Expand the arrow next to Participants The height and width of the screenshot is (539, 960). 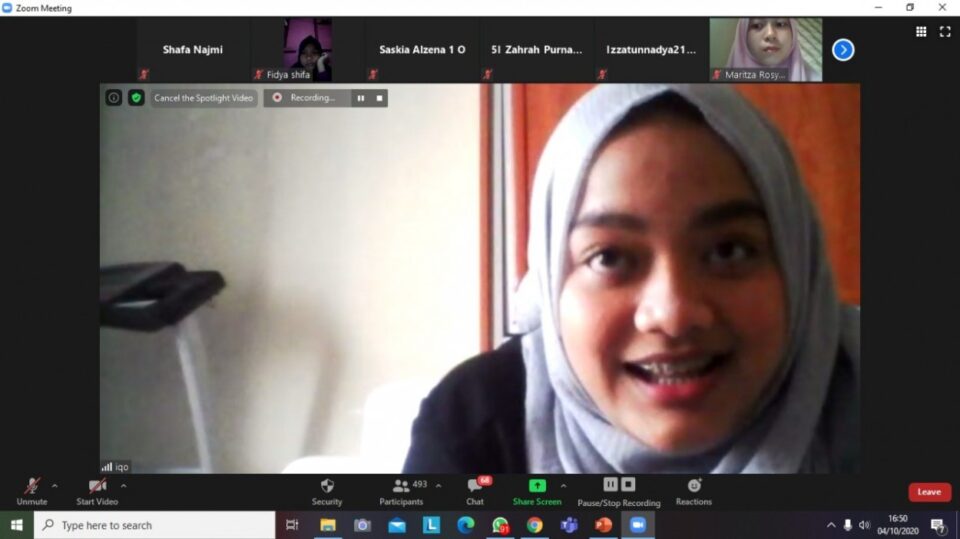click(x=438, y=486)
